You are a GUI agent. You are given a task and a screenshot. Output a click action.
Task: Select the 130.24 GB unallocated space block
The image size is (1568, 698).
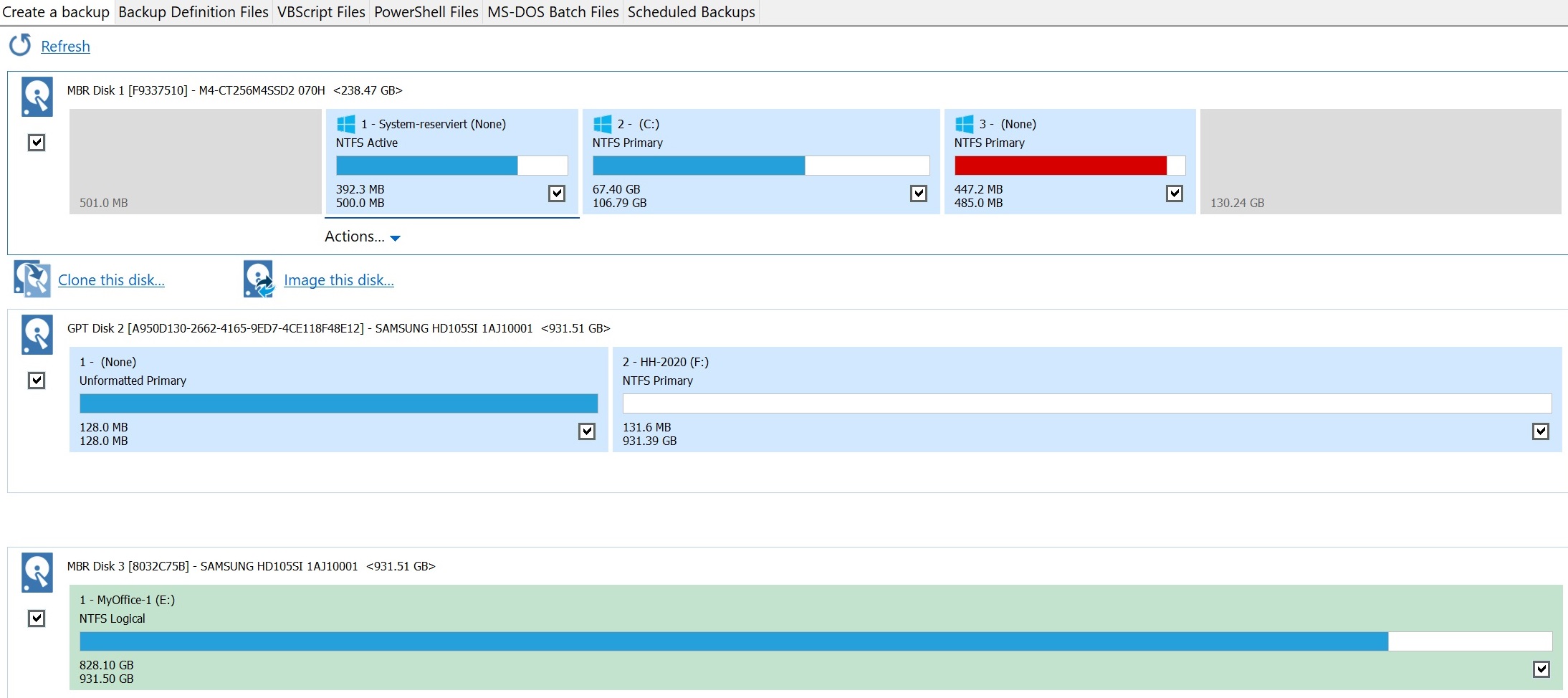[1381, 161]
